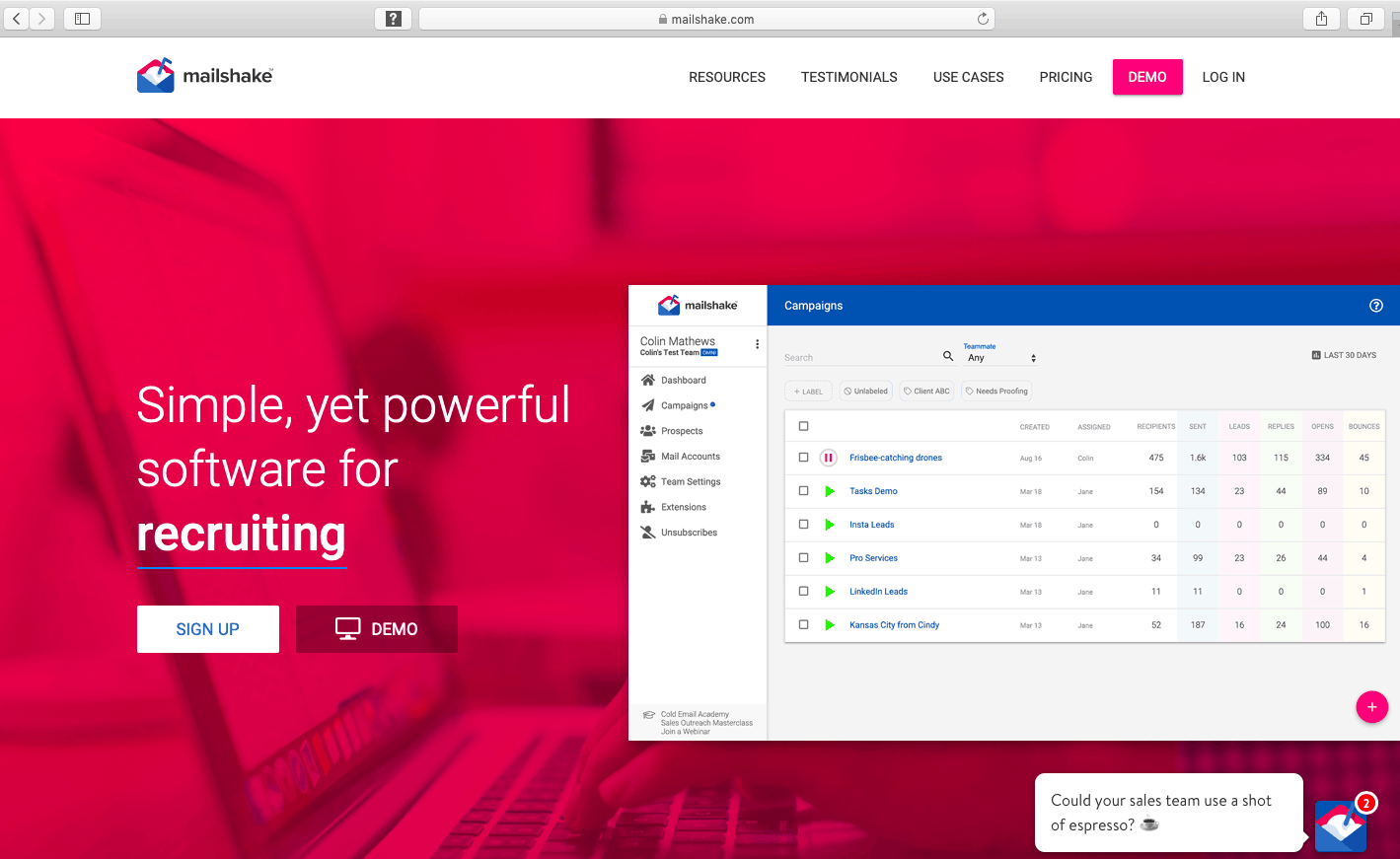The height and width of the screenshot is (859, 1400).
Task: Open the three-dot menu beside Colin Mathews
Action: pos(757,345)
